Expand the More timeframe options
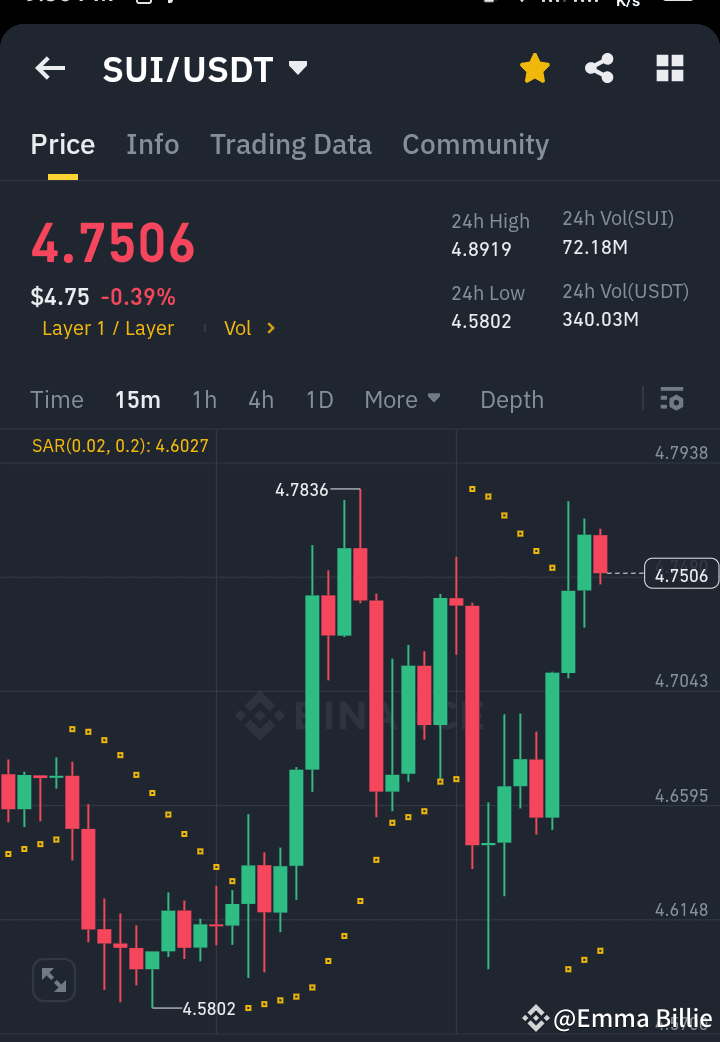 coord(402,399)
